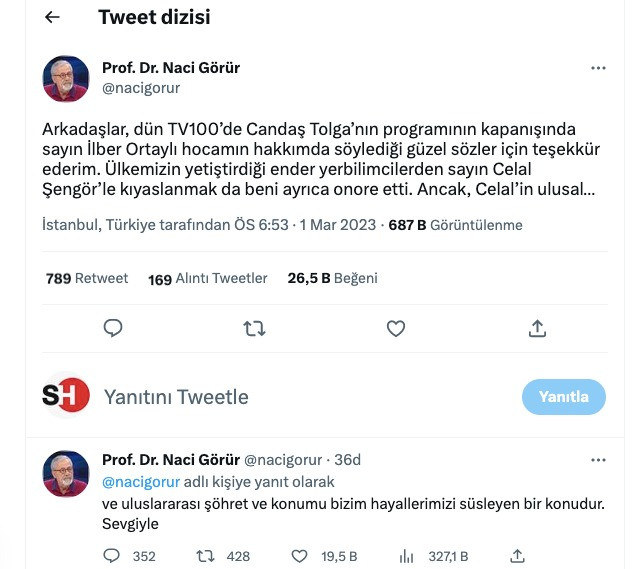Open the @nacigorur mention link in reply
The width and height of the screenshot is (638, 569).
(141, 482)
